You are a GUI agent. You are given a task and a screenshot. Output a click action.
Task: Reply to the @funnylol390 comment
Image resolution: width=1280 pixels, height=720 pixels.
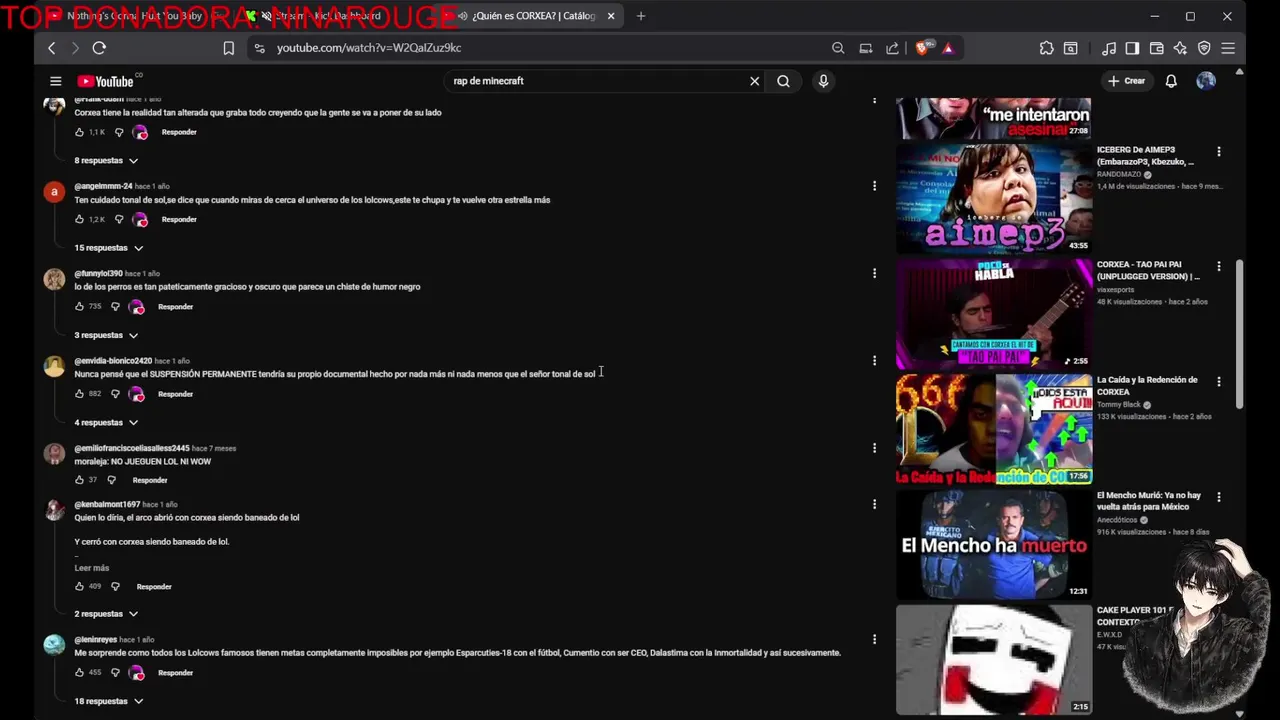(175, 306)
